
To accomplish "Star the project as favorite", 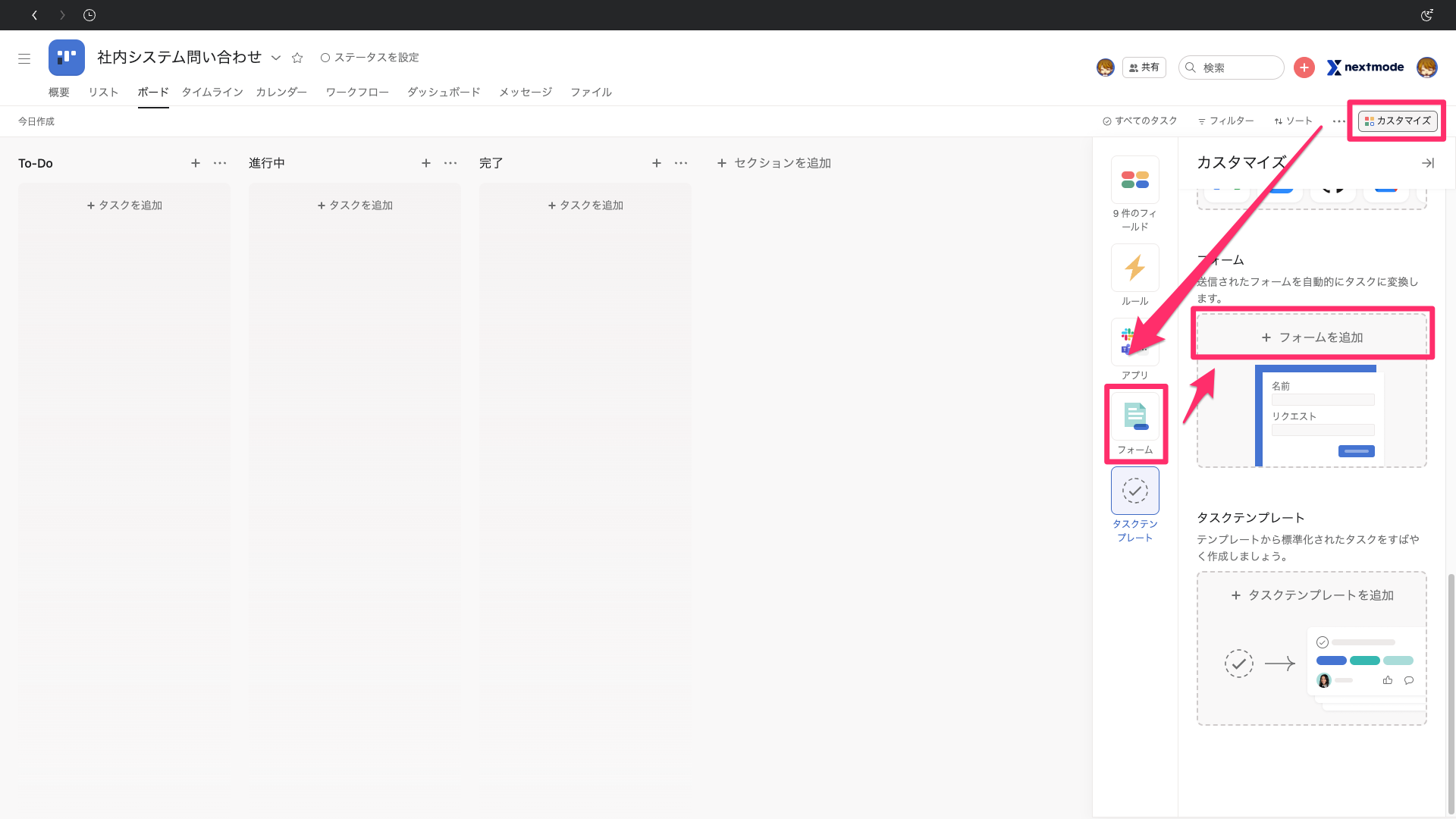I will pyautogui.click(x=297, y=58).
